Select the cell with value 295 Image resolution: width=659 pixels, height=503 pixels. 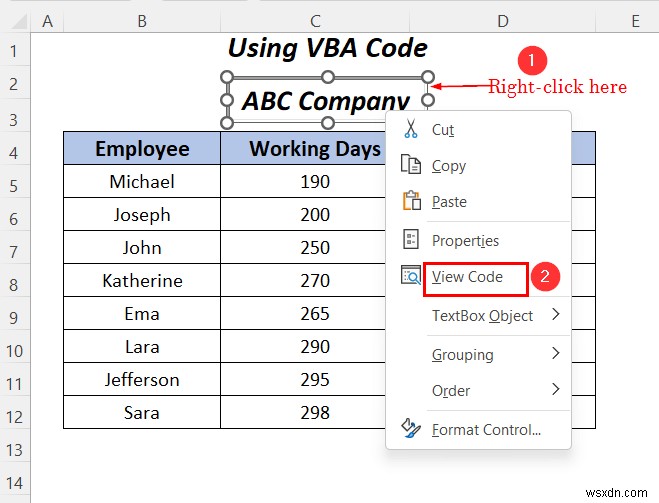click(303, 379)
